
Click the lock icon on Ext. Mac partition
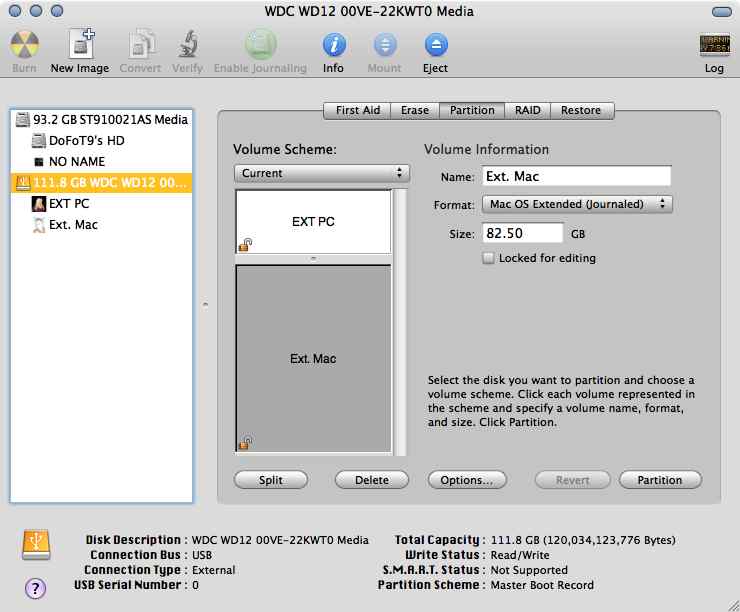point(245,442)
